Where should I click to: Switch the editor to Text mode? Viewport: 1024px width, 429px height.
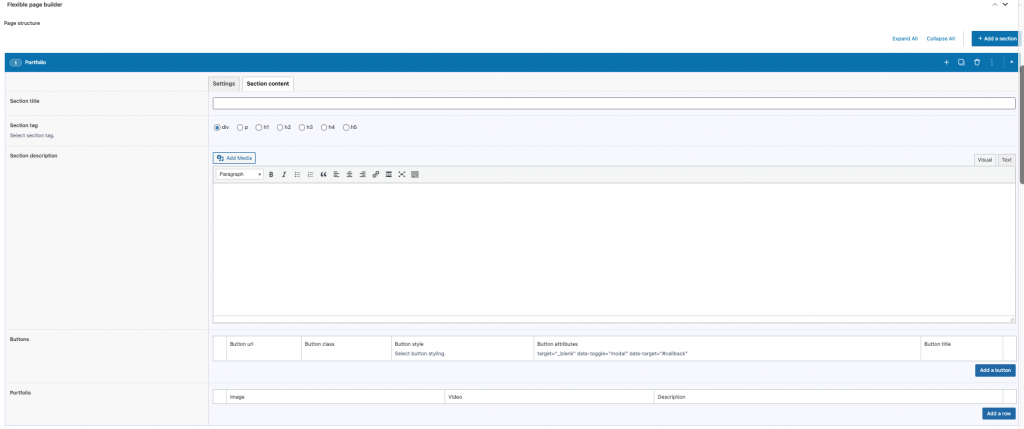(x=1006, y=160)
